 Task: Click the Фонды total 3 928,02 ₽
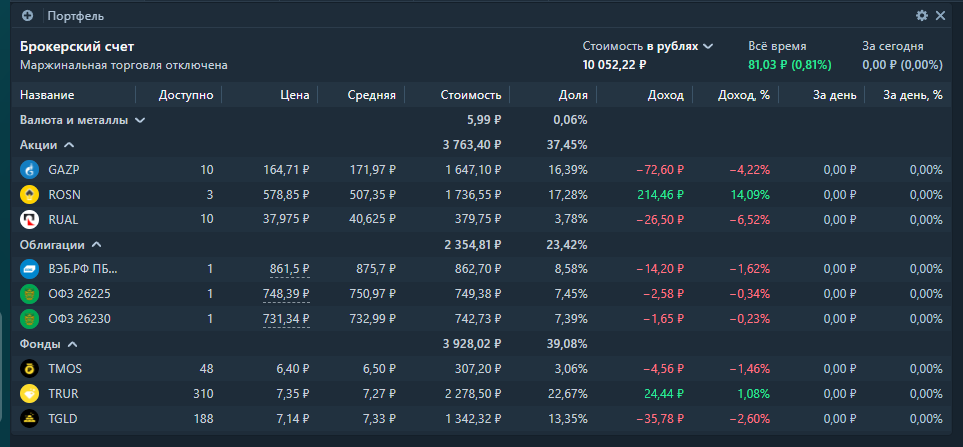tap(472, 344)
